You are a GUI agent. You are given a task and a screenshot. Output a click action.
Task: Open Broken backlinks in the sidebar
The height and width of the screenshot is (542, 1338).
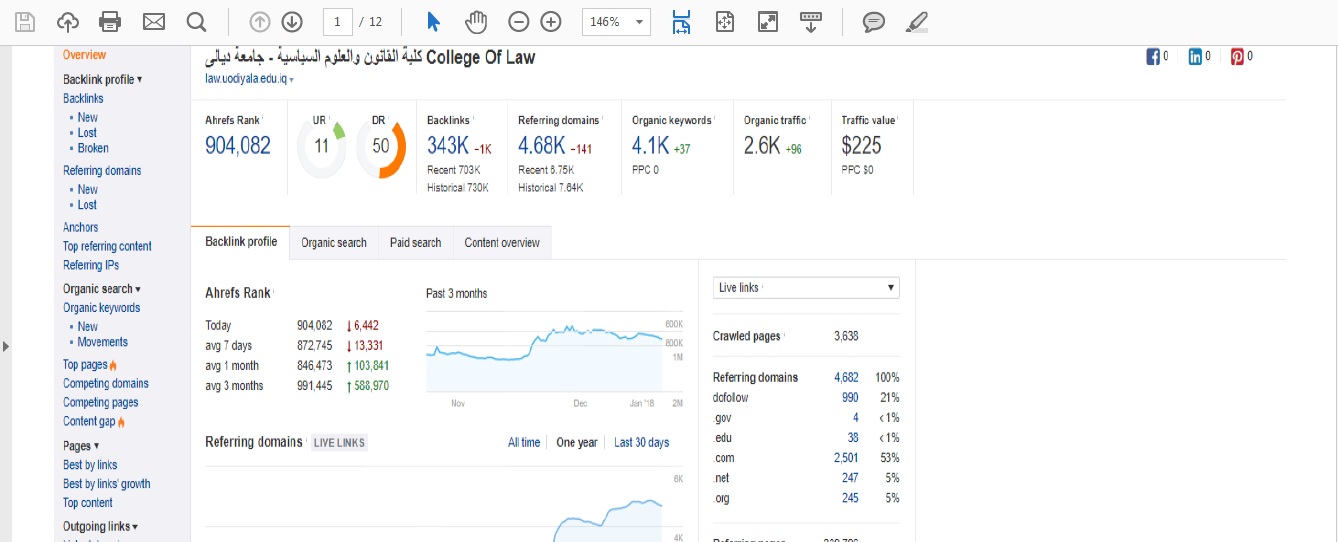[93, 148]
